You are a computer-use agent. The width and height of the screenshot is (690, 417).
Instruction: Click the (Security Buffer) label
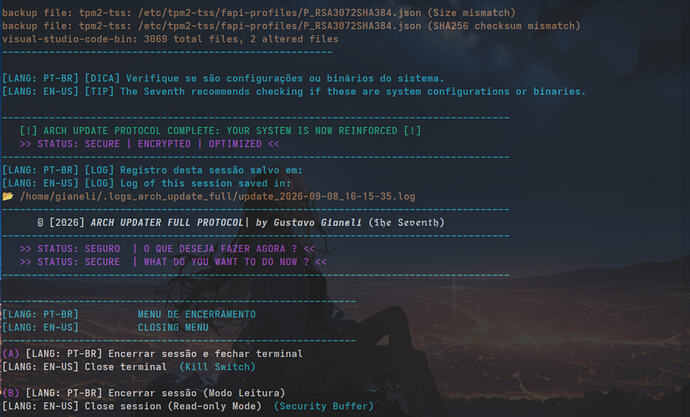point(323,406)
